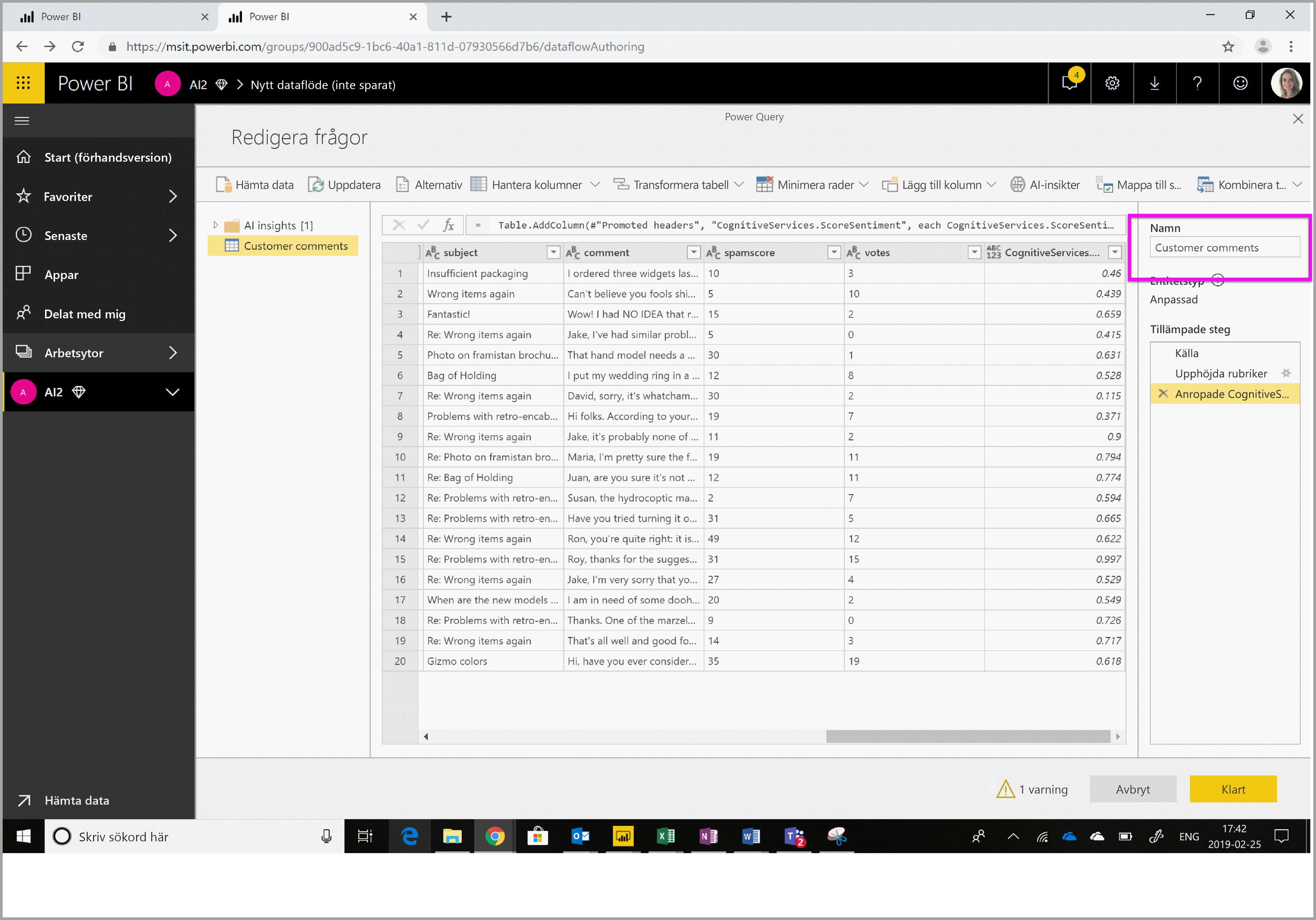Screen dimensions: 1316x920
Task: Edit the Namn field Customer comments
Action: coord(1224,248)
